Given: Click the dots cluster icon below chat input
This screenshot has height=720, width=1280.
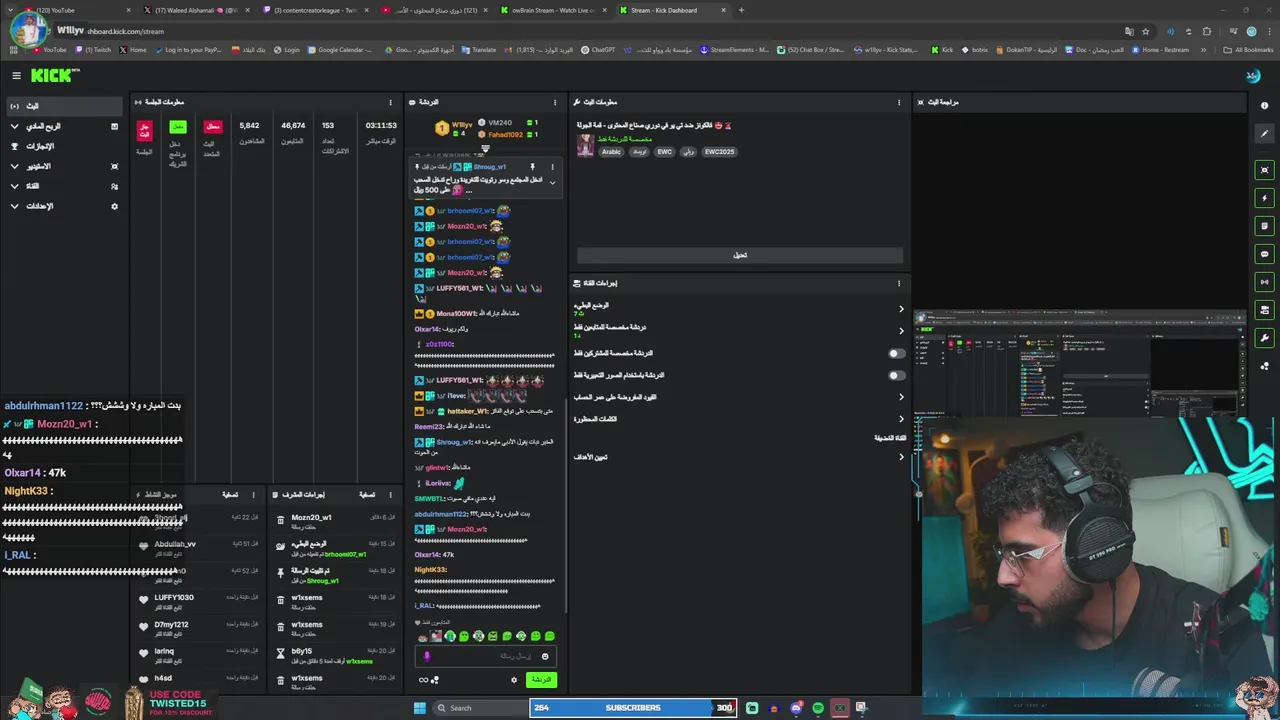Looking at the screenshot, I should (435, 680).
